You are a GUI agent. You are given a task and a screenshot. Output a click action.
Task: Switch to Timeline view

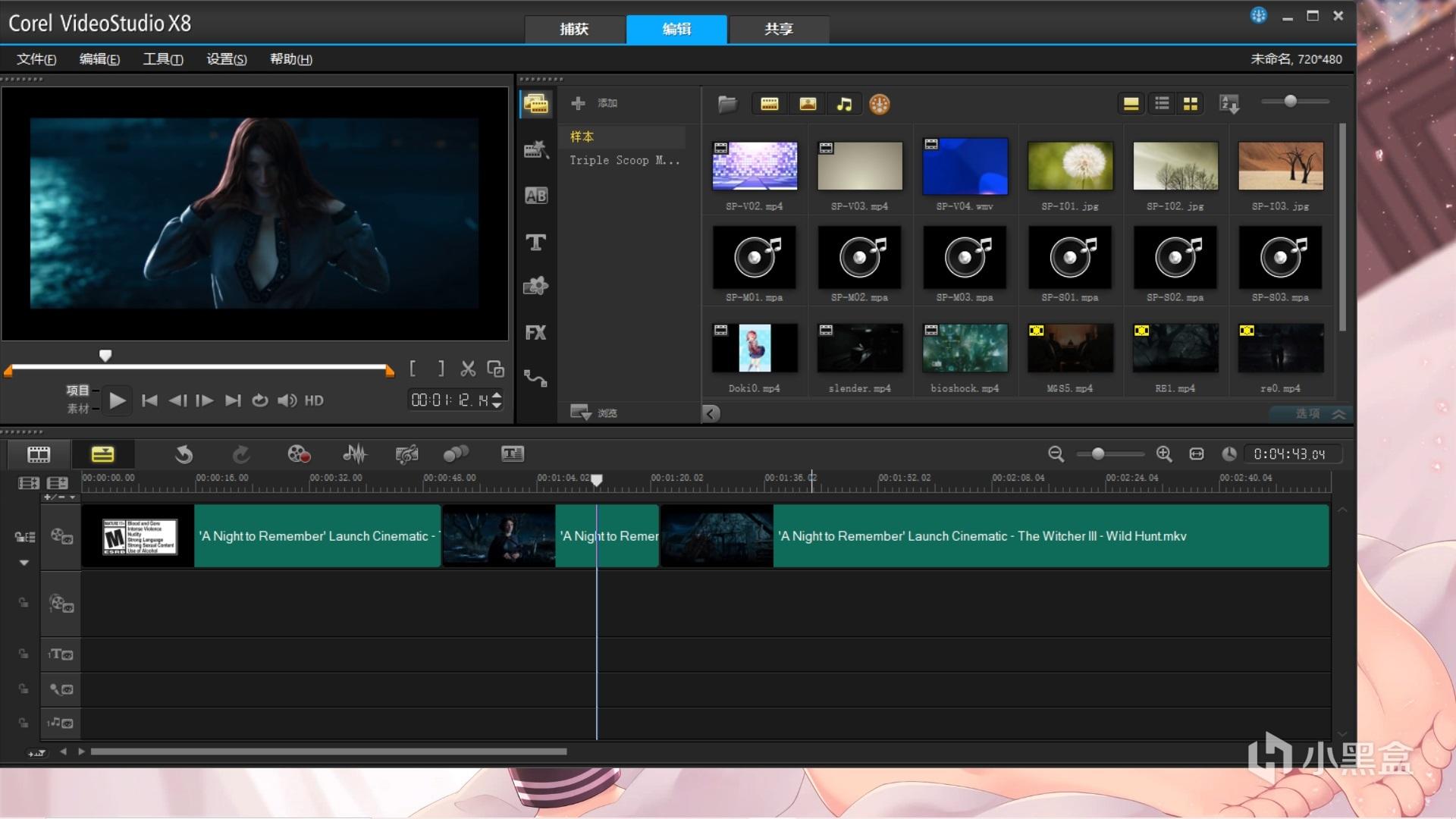click(102, 454)
